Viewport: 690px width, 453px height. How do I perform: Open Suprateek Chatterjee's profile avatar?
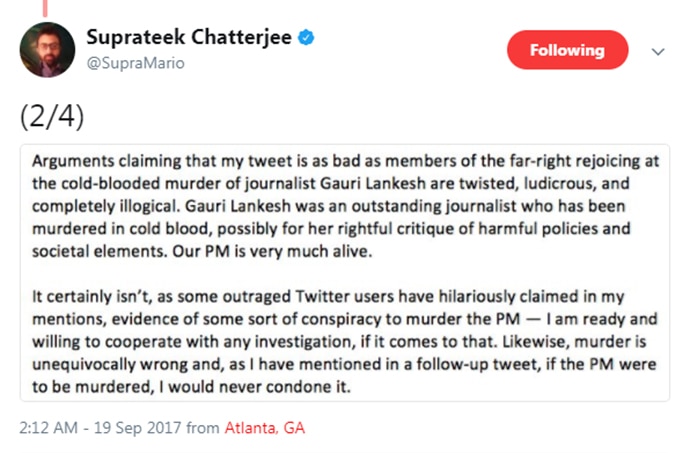click(x=47, y=49)
